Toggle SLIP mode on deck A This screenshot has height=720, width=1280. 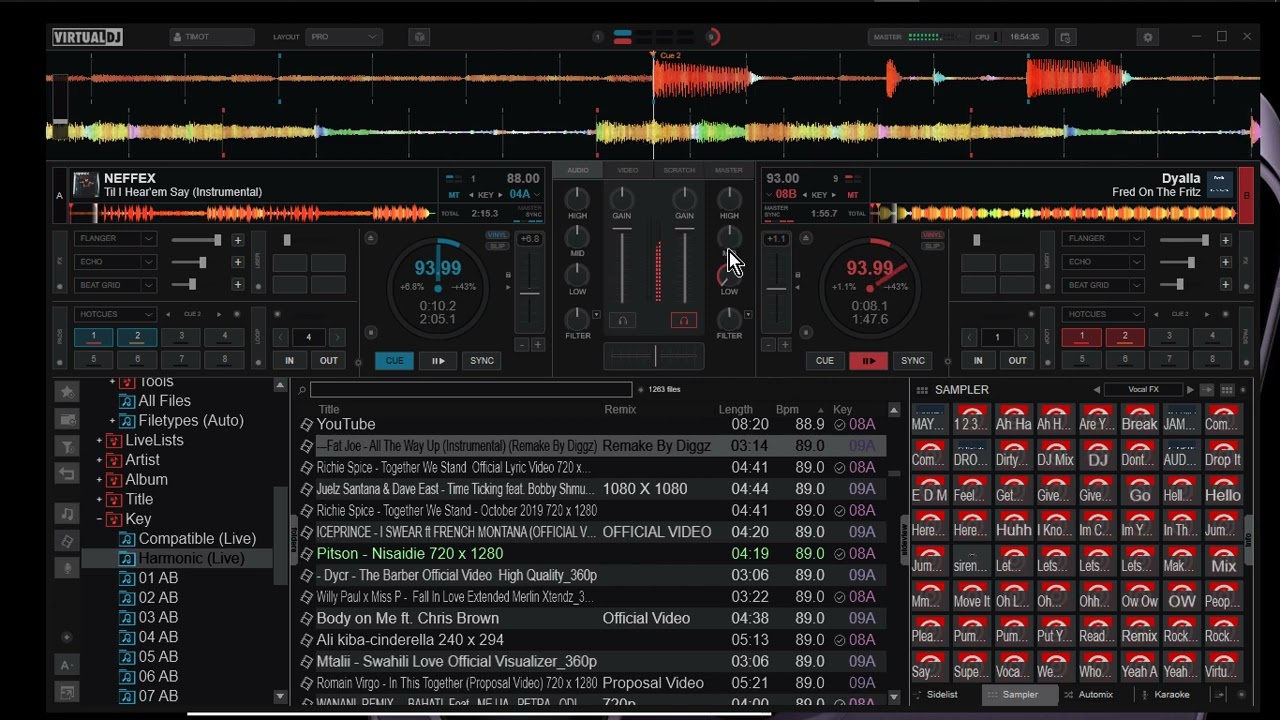coord(497,246)
